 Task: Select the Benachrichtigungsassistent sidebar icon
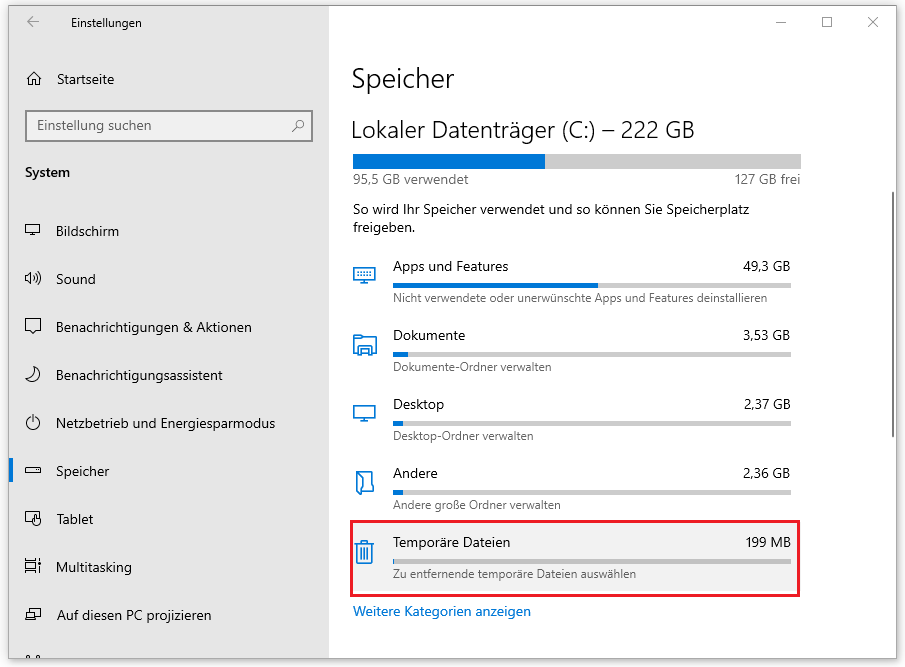[x=31, y=375]
